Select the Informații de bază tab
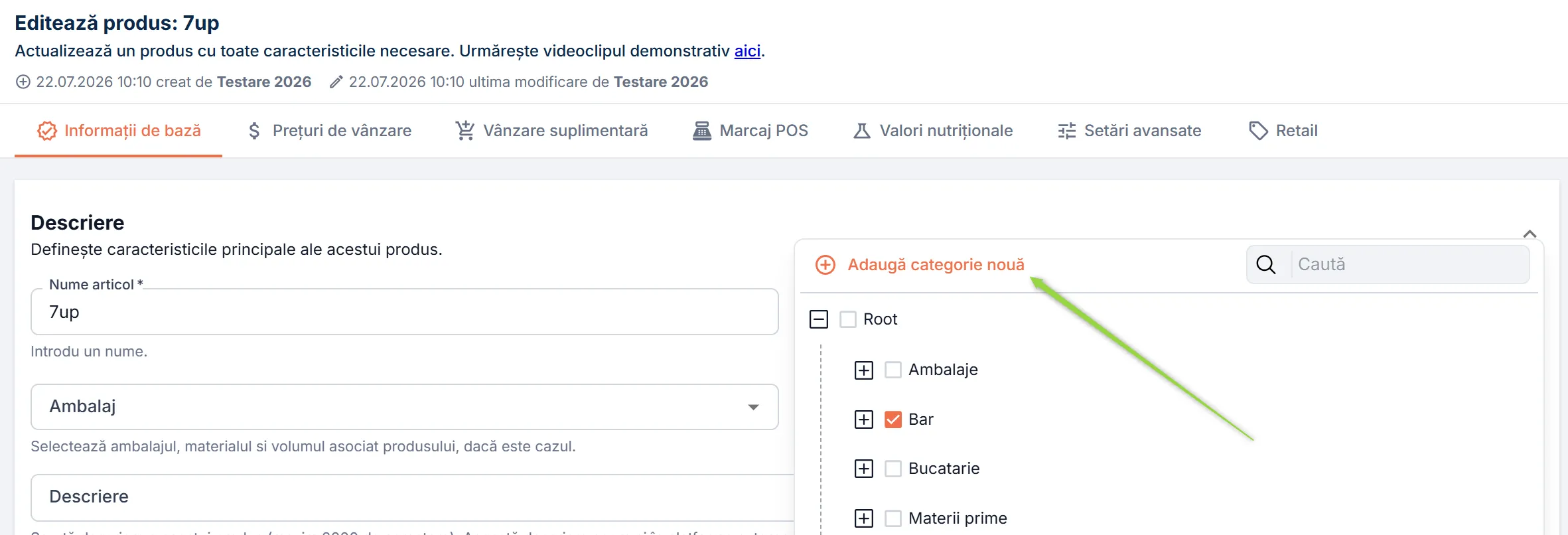The height and width of the screenshot is (535, 1568). click(119, 131)
